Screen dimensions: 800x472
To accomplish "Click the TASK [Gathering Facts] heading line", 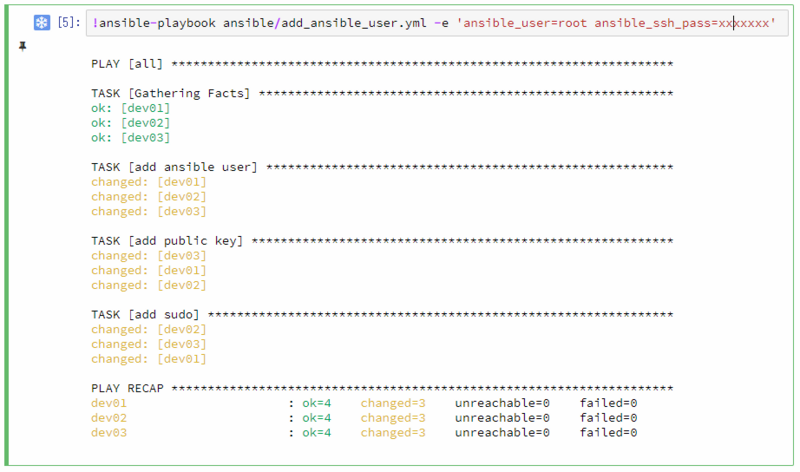I will (382, 93).
